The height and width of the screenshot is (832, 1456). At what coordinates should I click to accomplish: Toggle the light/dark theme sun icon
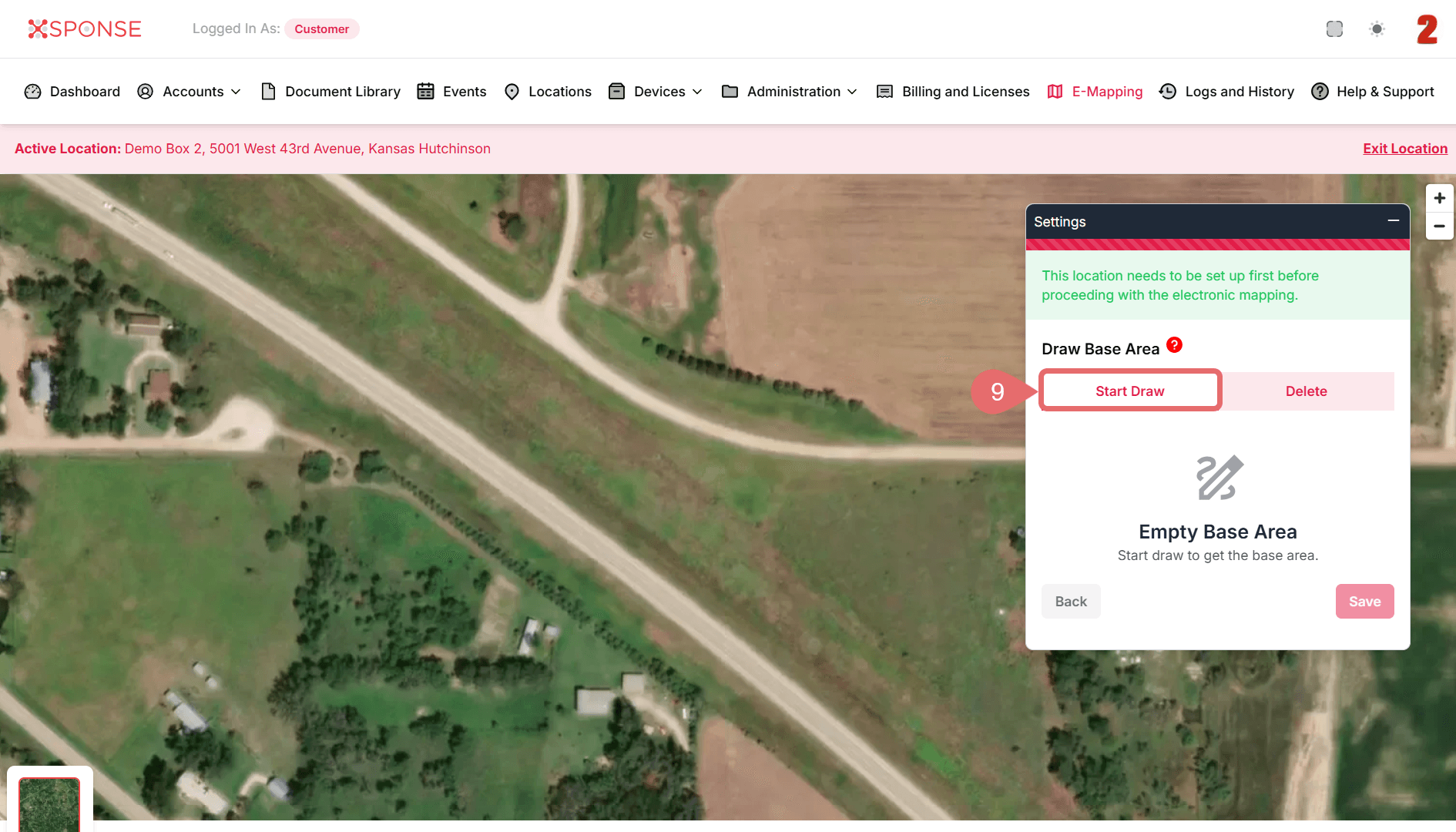tap(1377, 29)
